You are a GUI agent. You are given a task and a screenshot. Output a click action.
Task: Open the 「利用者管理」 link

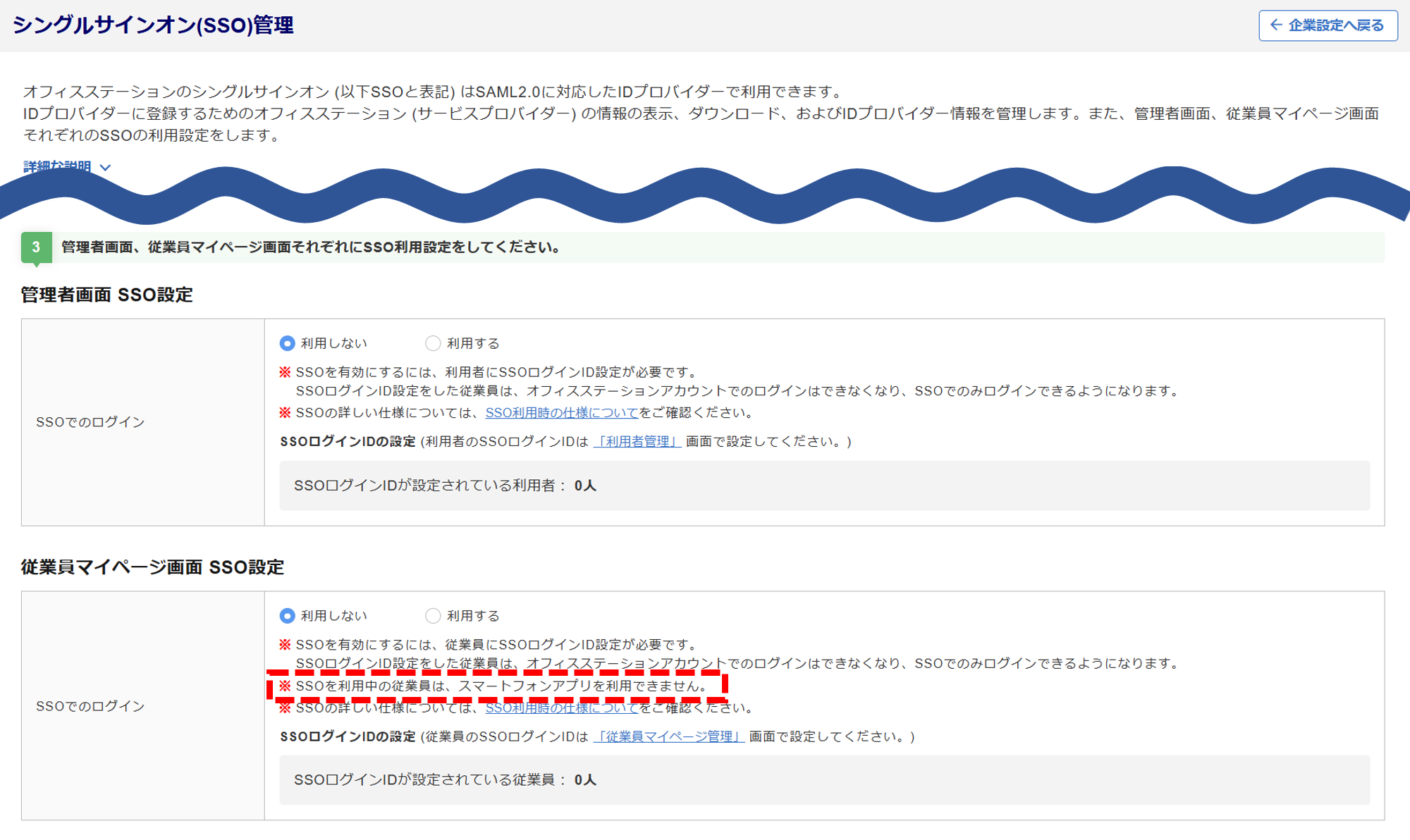[x=637, y=442]
